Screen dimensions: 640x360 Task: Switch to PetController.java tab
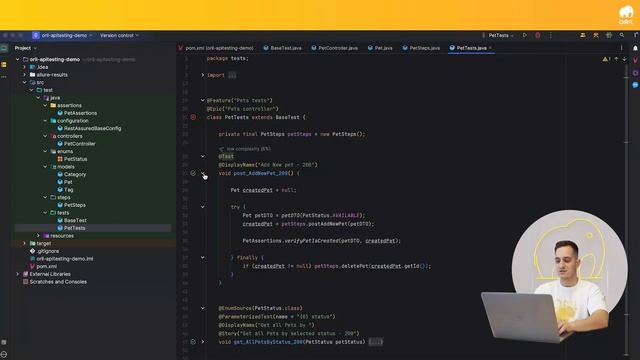pos(334,48)
